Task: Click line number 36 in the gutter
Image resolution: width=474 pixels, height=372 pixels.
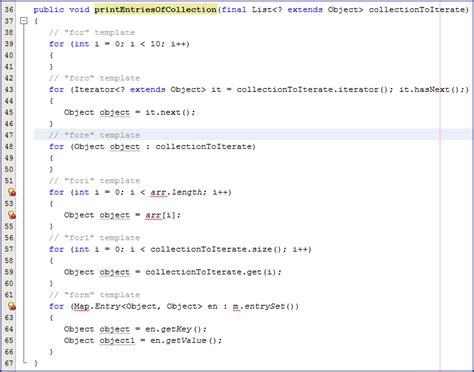Action: point(9,9)
